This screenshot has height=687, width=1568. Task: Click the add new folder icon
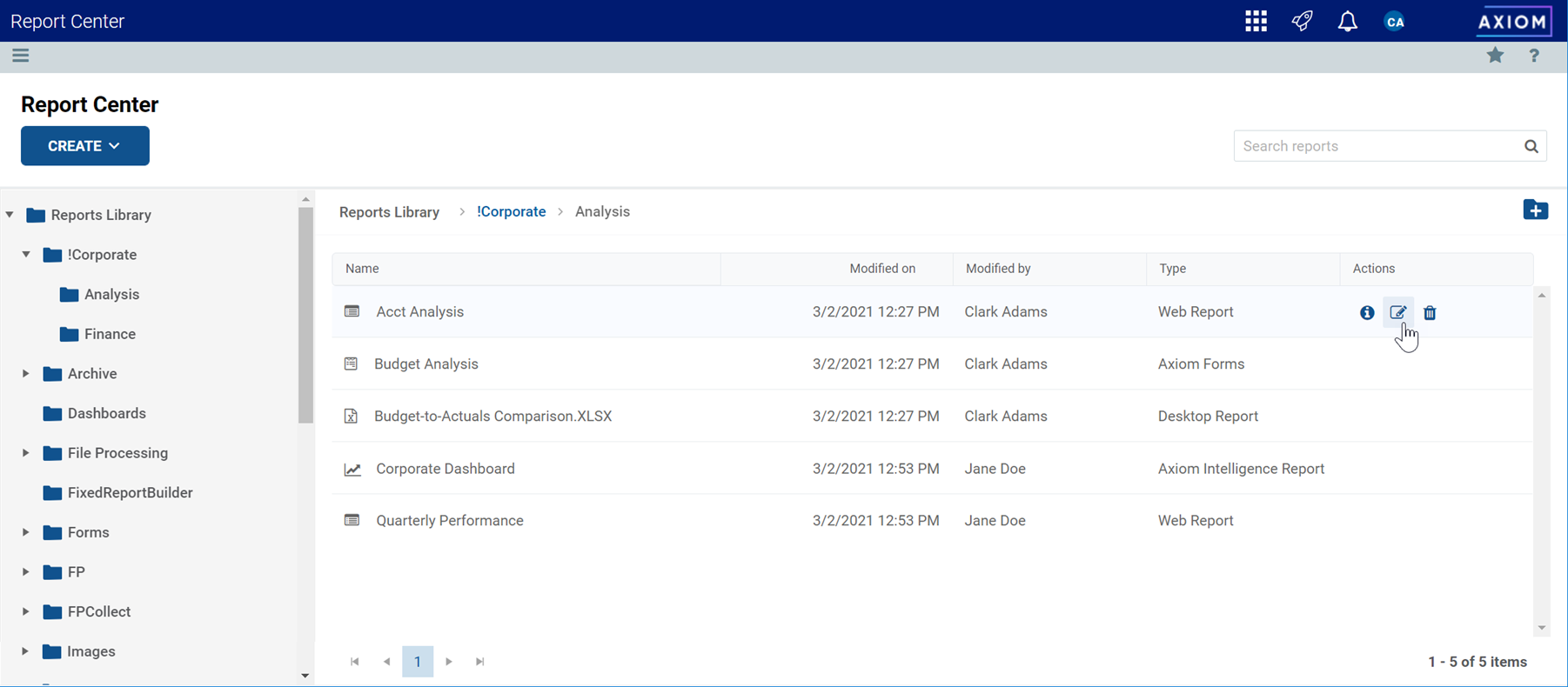click(x=1536, y=210)
